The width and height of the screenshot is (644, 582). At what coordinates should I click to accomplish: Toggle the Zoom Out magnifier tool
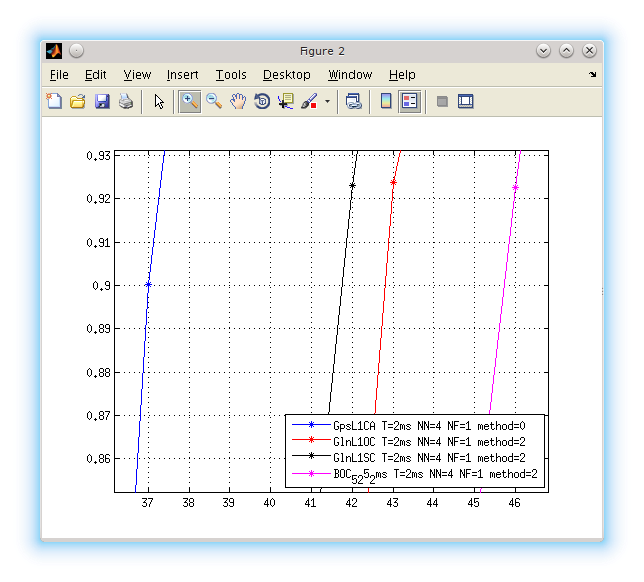click(214, 101)
